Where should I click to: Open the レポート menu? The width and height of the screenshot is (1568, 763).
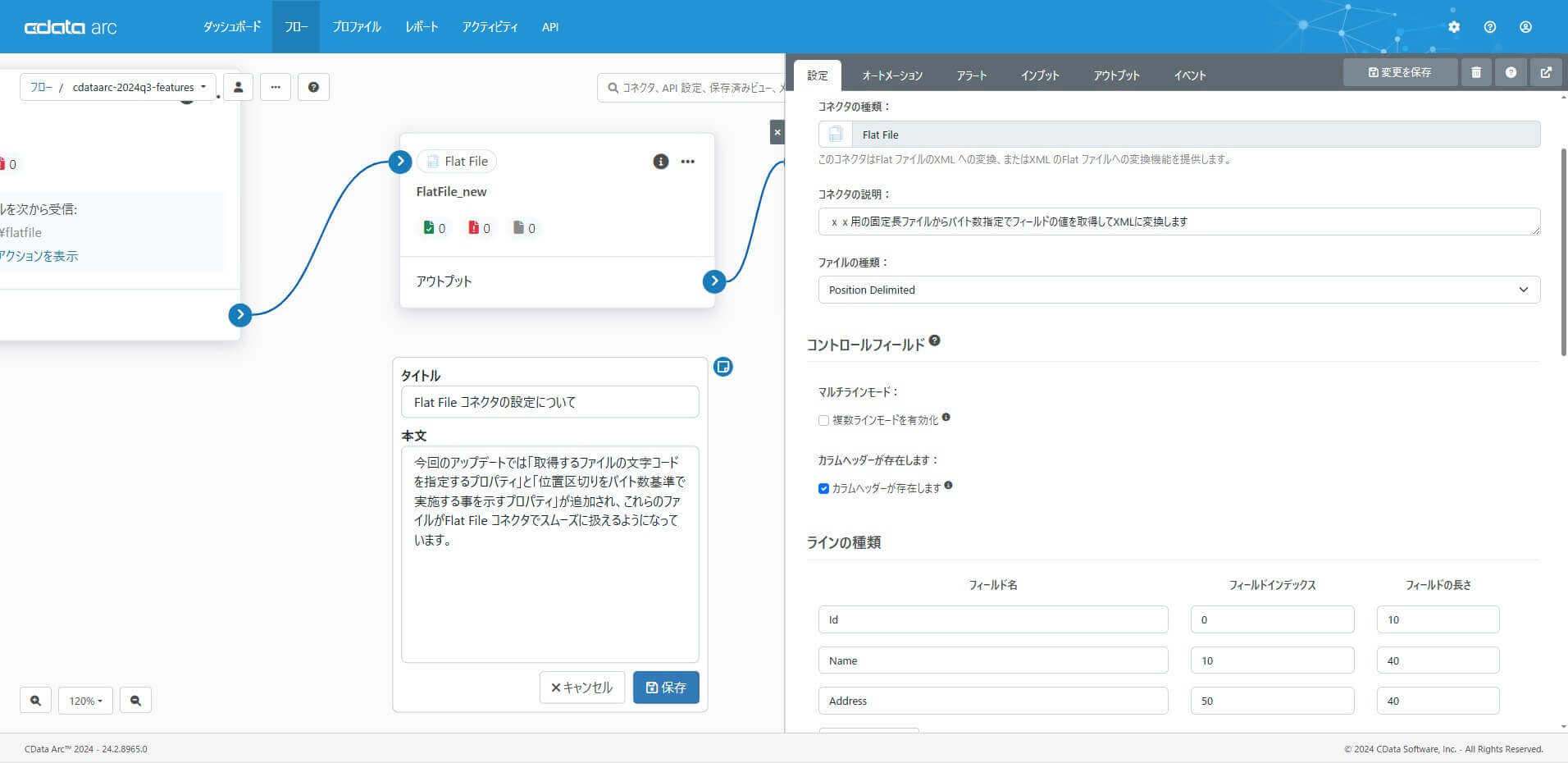point(422,27)
